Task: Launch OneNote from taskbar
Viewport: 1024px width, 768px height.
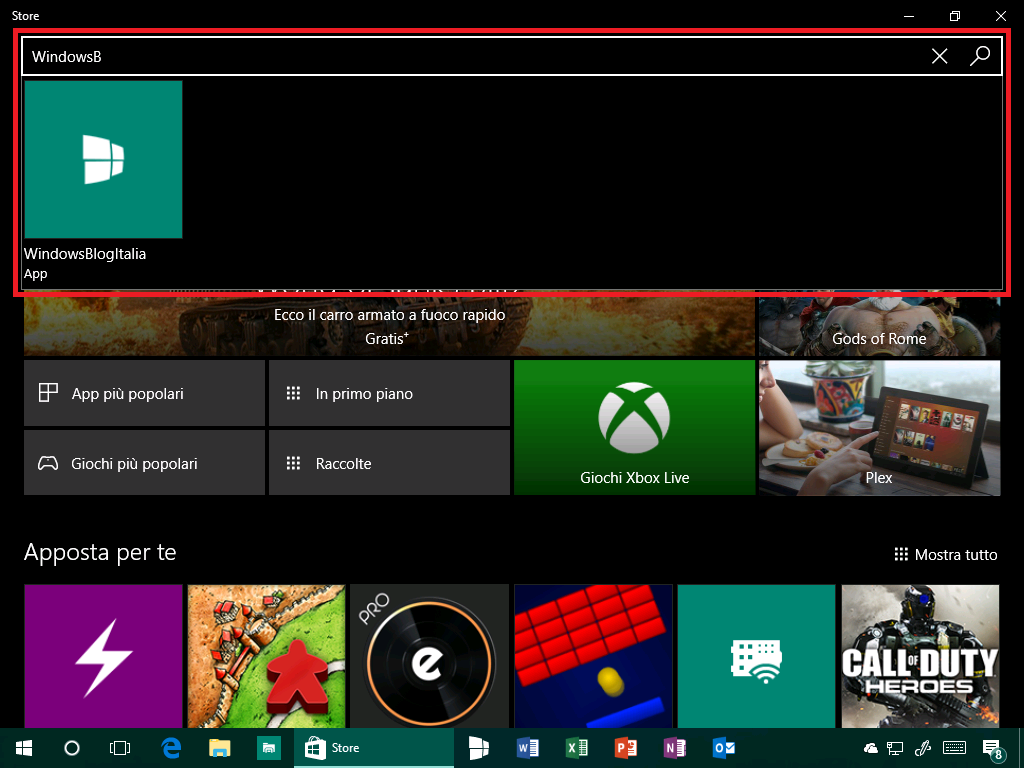Action: pyautogui.click(x=675, y=748)
